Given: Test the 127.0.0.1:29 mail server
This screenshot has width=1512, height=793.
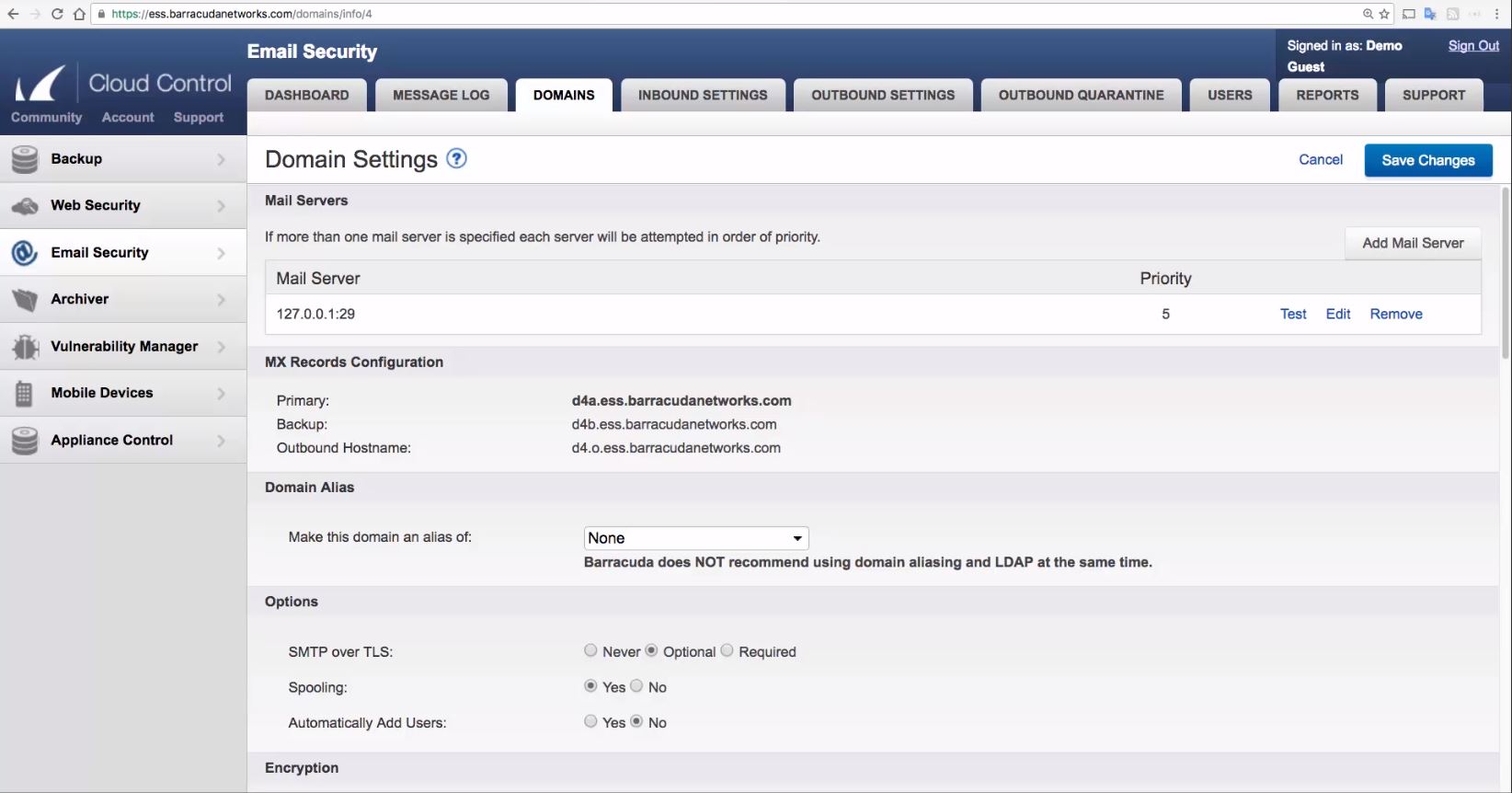Looking at the screenshot, I should coord(1293,314).
